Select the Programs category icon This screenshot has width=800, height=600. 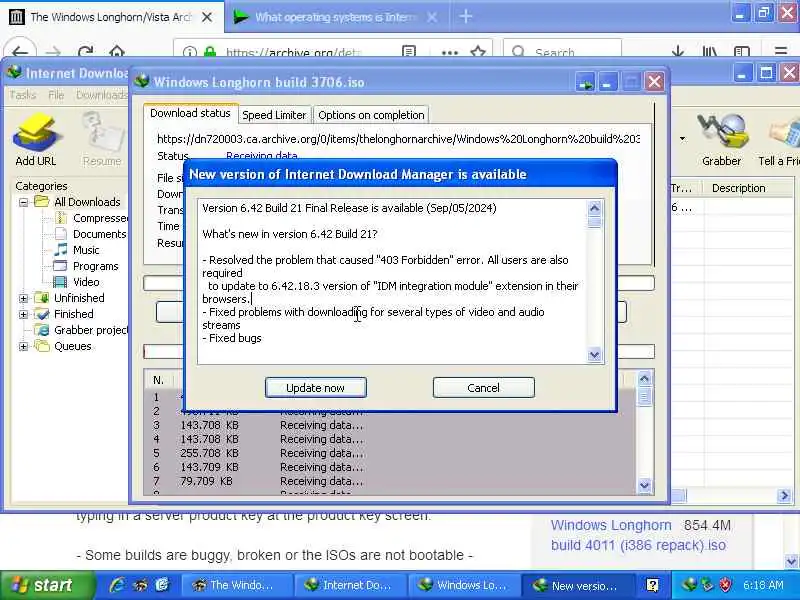61,266
